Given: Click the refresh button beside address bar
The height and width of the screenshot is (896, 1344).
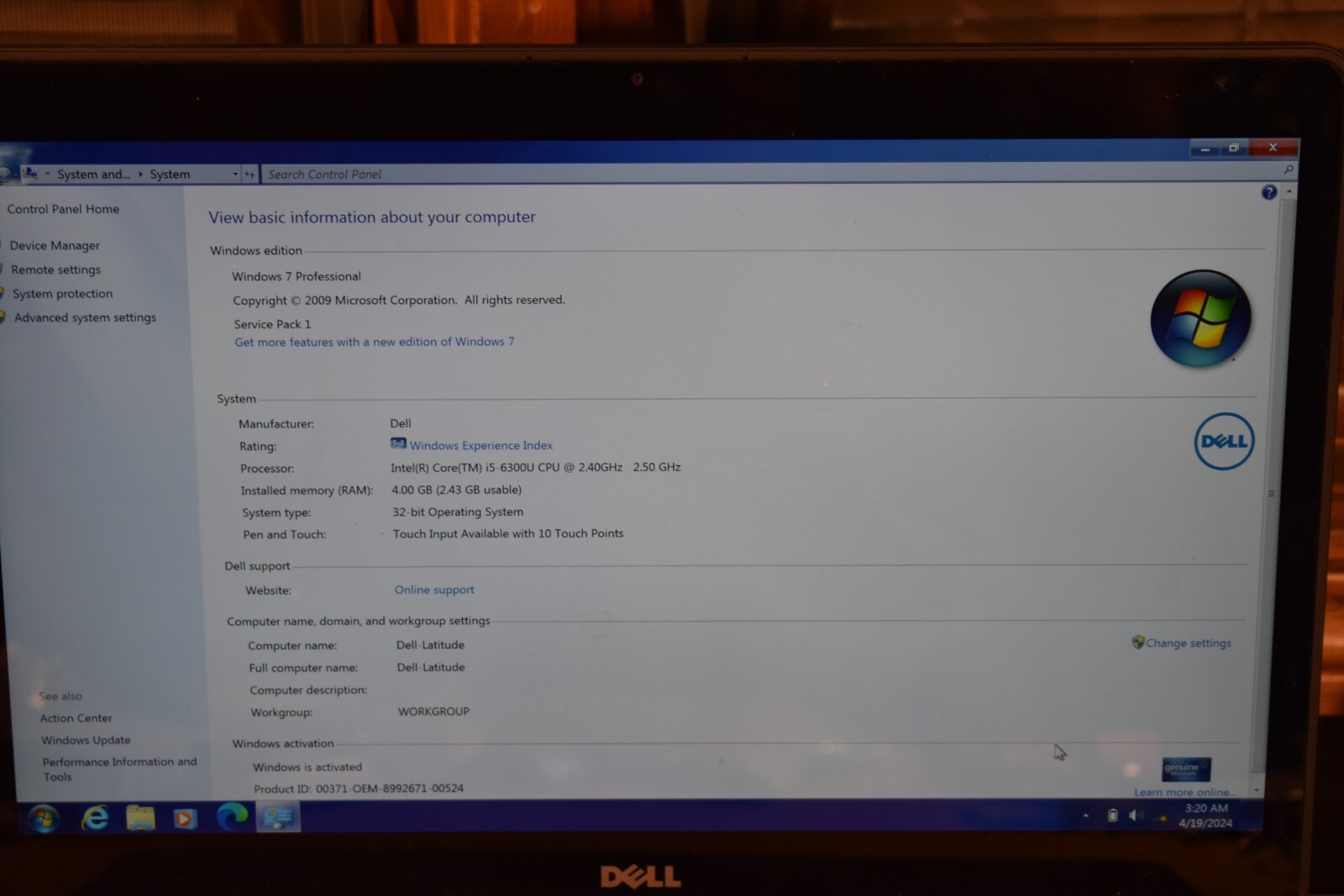Looking at the screenshot, I should [249, 175].
